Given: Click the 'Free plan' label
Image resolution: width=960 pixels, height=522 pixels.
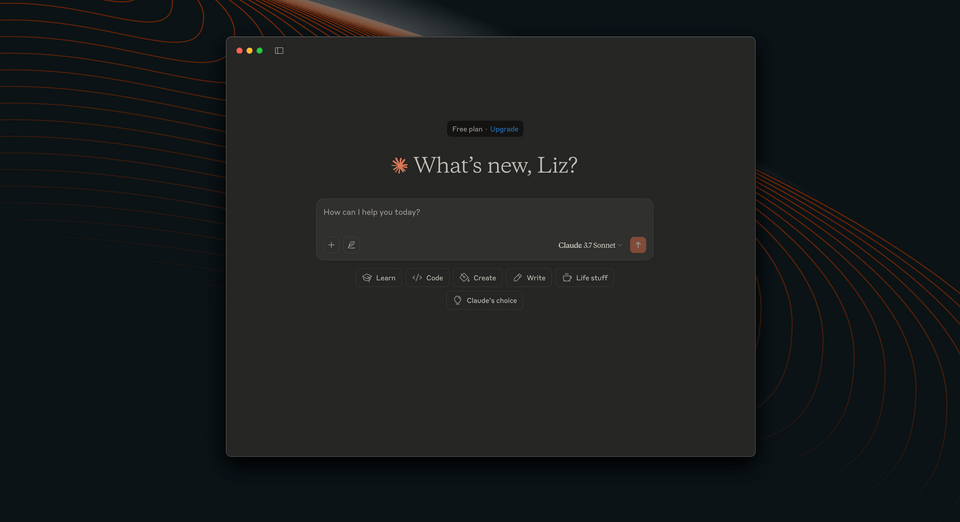Looking at the screenshot, I should click(467, 129).
